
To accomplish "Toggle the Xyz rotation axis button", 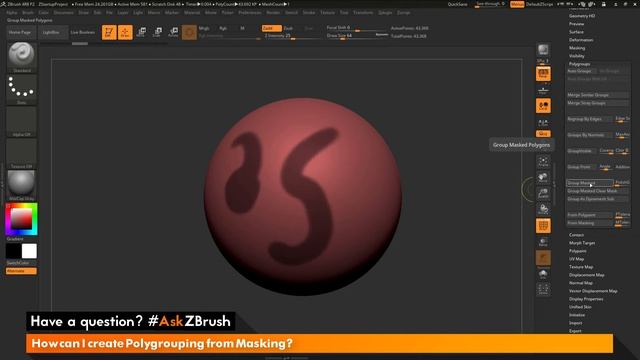I will [543, 133].
